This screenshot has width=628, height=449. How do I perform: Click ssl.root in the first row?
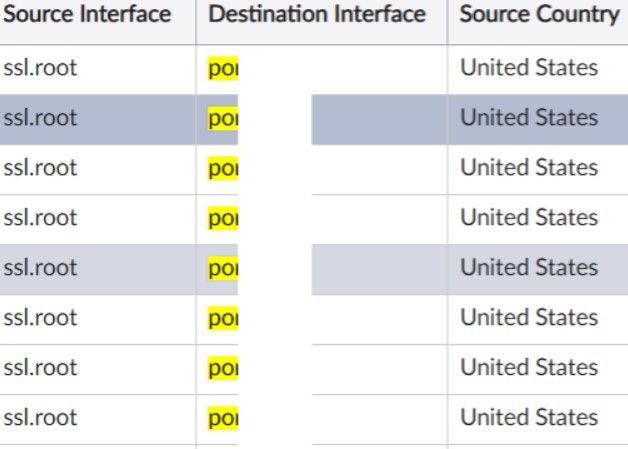point(40,68)
